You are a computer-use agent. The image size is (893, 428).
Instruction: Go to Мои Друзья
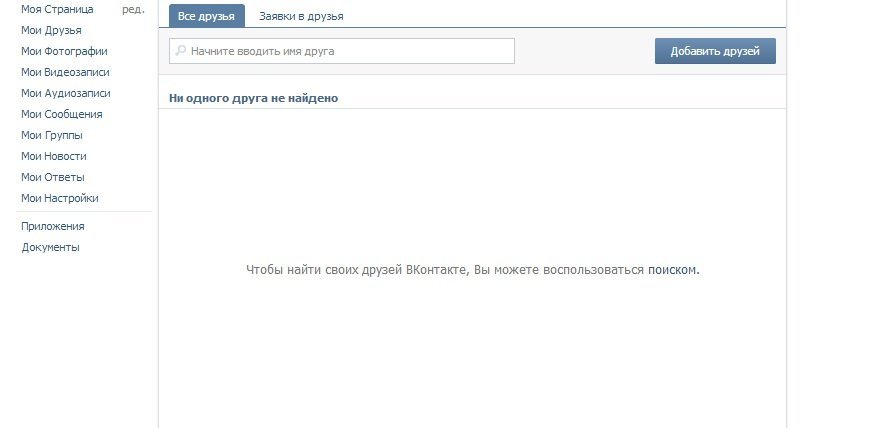pos(51,30)
